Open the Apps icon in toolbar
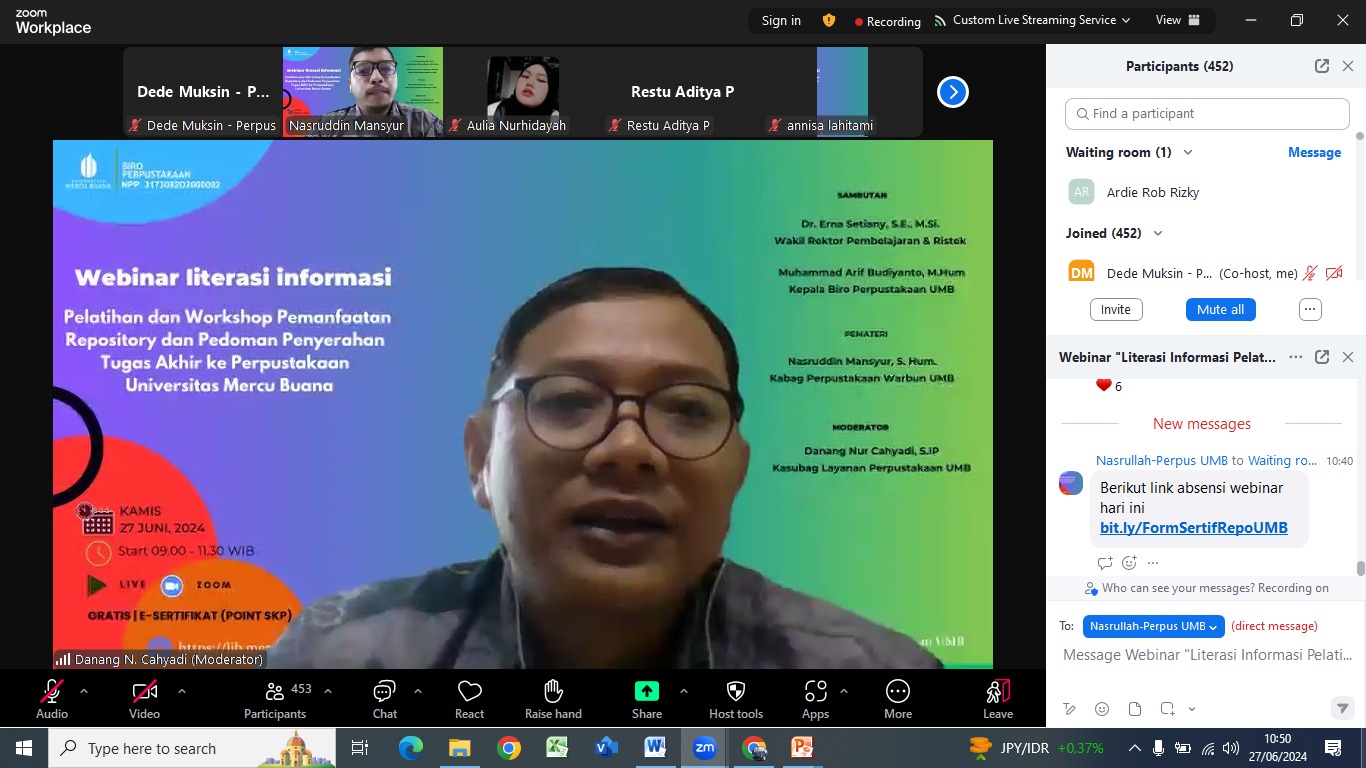 click(815, 692)
